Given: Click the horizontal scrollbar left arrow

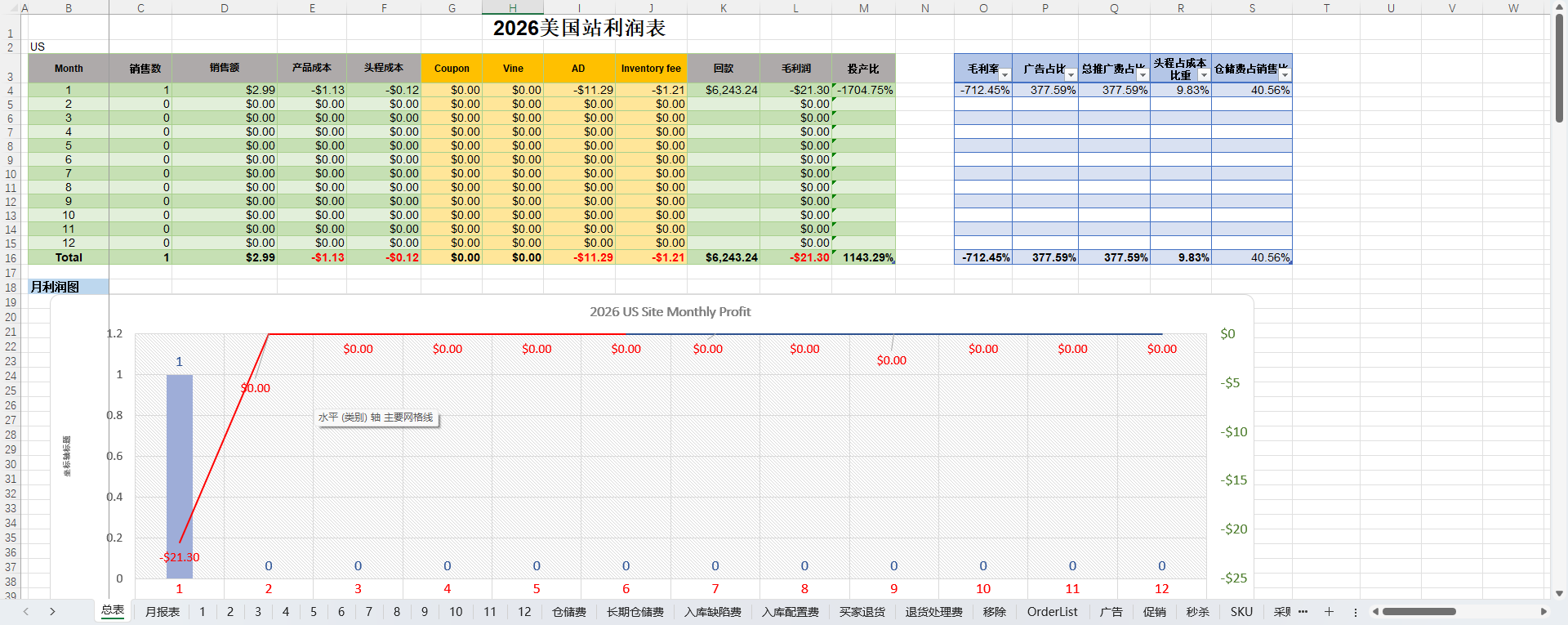Looking at the screenshot, I should point(1376,611).
